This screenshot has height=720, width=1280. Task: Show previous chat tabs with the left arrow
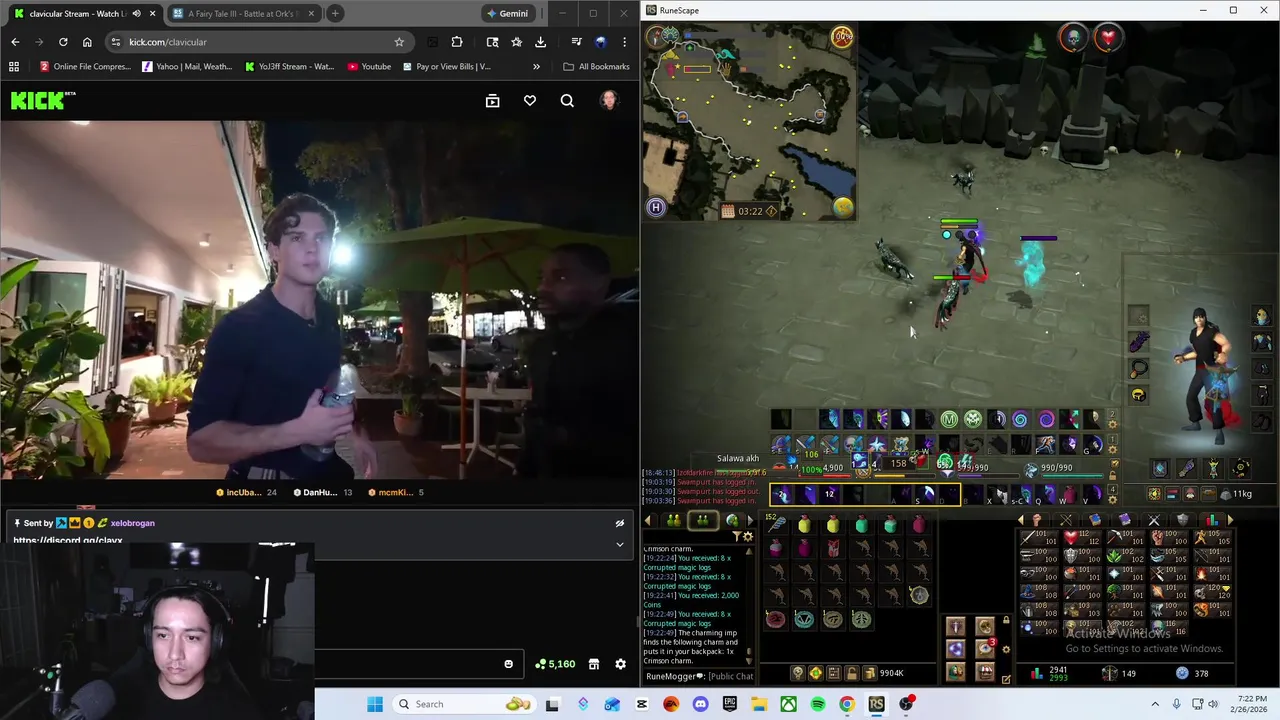[x=648, y=520]
